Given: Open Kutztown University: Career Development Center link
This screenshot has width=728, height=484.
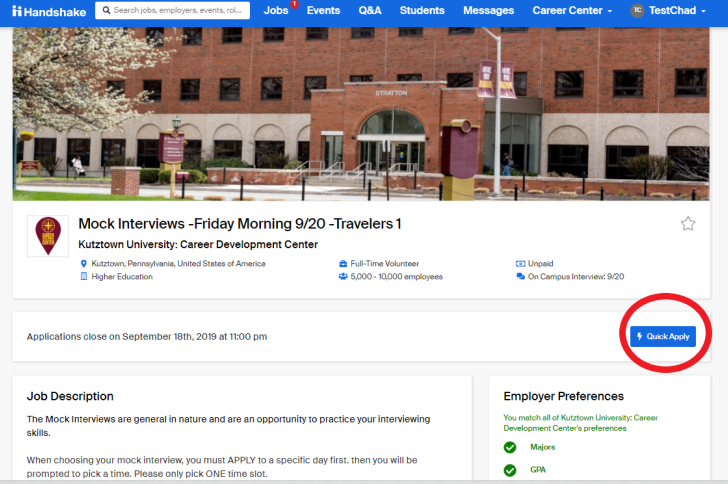Looking at the screenshot, I should point(198,245).
